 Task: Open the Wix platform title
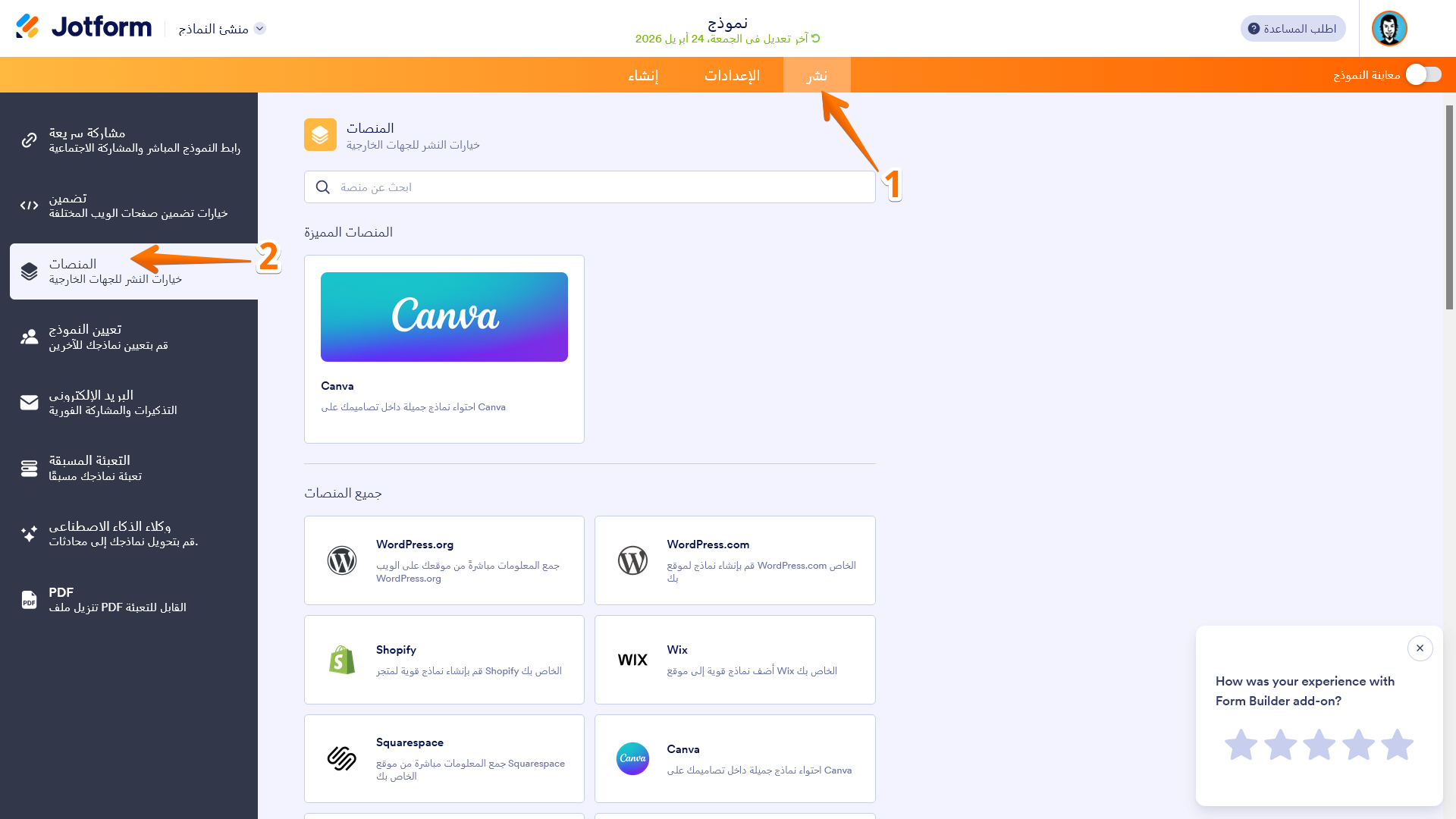click(677, 650)
